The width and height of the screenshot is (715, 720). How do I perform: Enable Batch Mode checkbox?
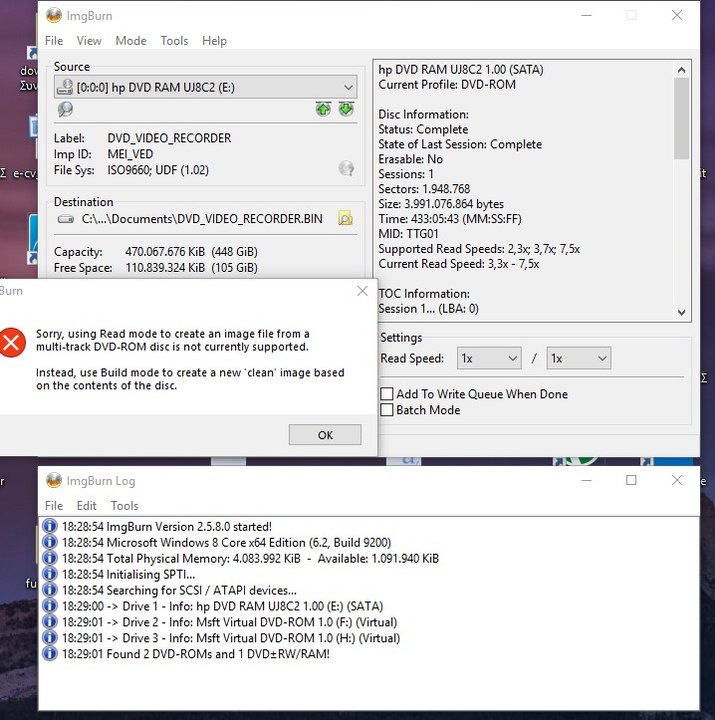point(387,410)
